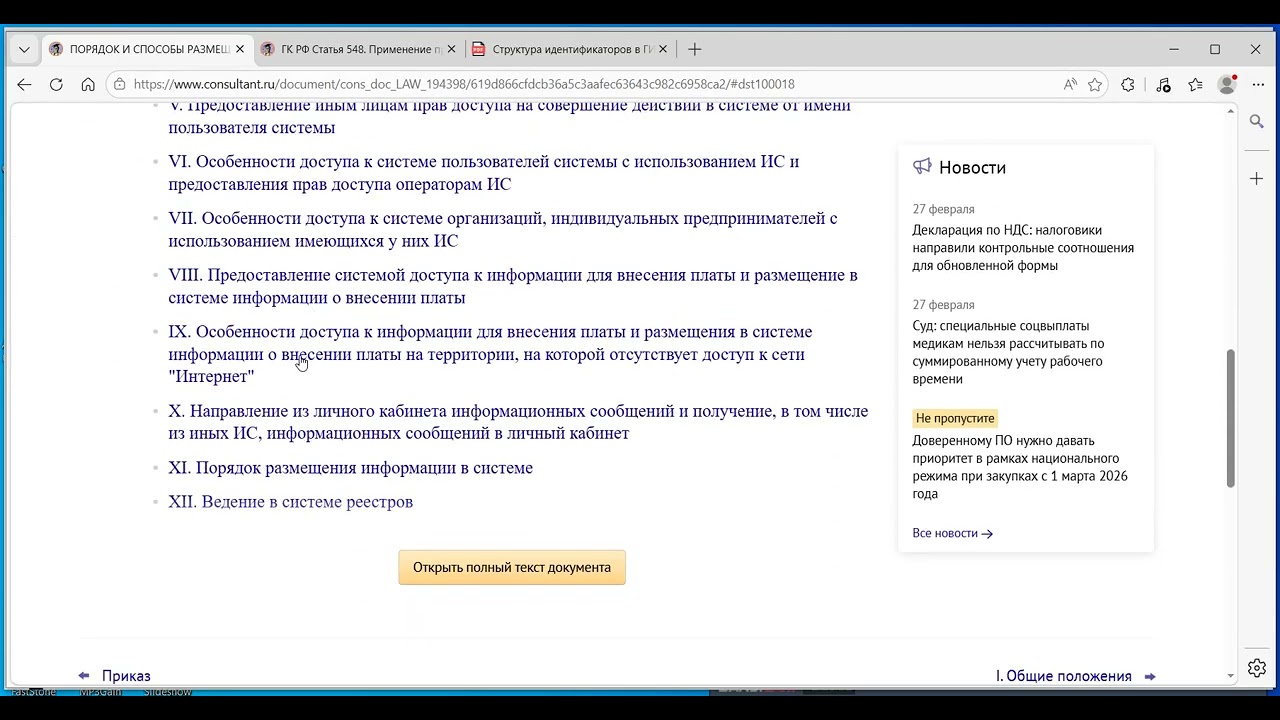This screenshot has height=720, width=1280.
Task: Open section V about access rights
Action: coord(509,116)
